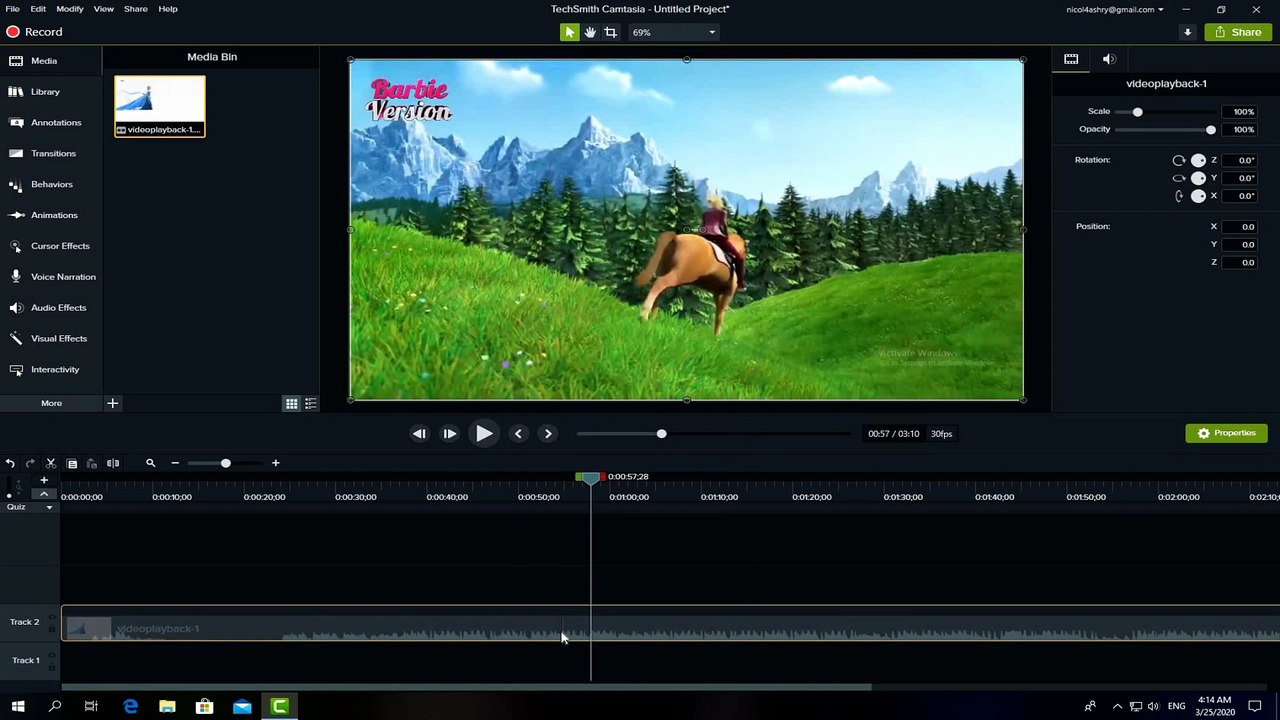1280x720 pixels.
Task: Zoom out the timeline with minus
Action: [175, 463]
